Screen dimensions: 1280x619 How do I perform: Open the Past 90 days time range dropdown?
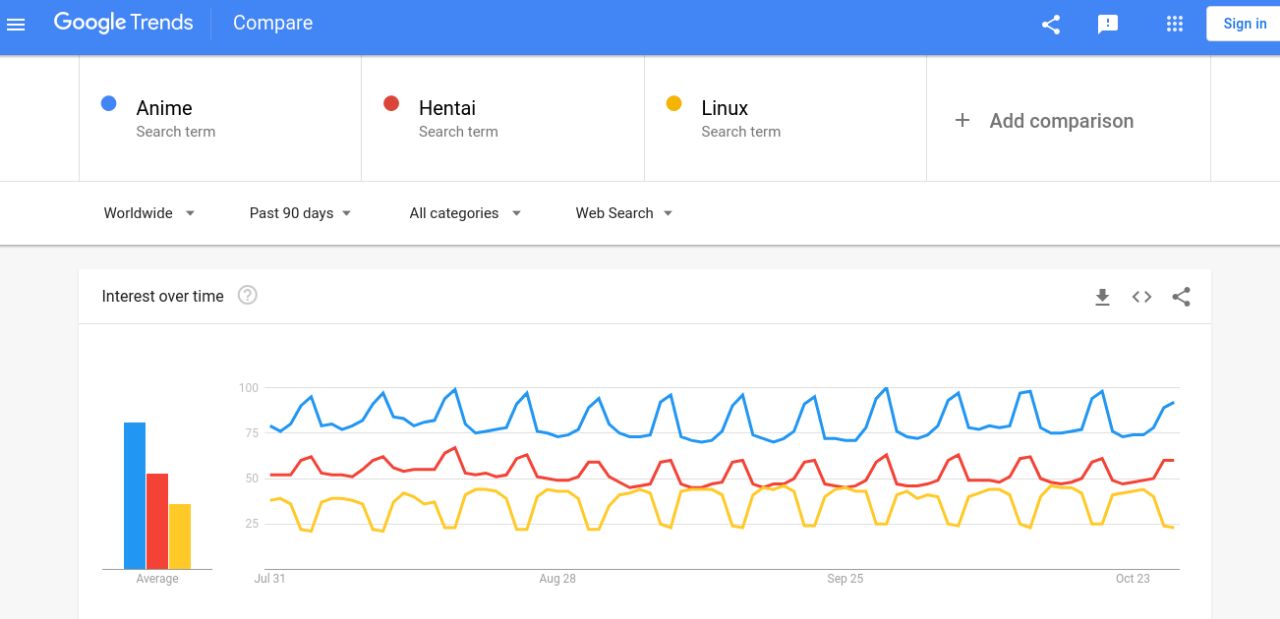[300, 213]
